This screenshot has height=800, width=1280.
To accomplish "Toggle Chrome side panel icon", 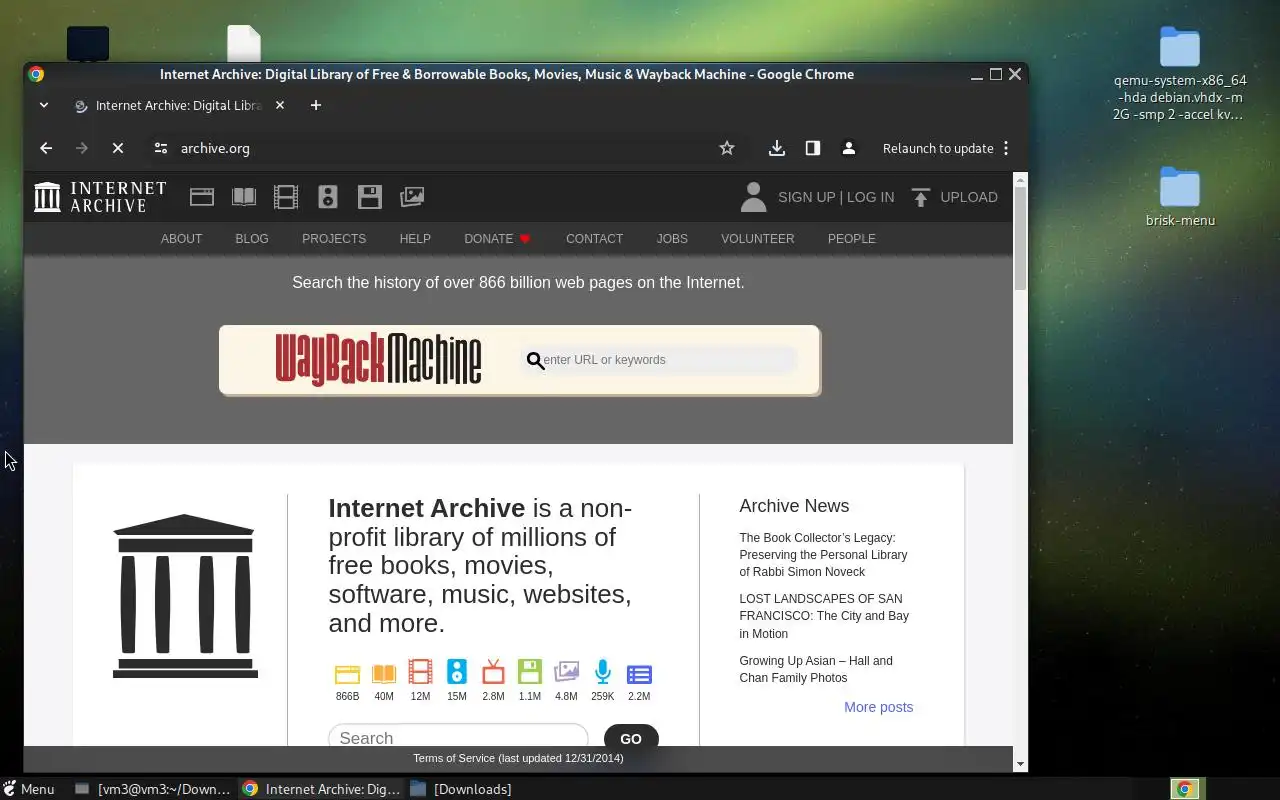I will point(813,148).
